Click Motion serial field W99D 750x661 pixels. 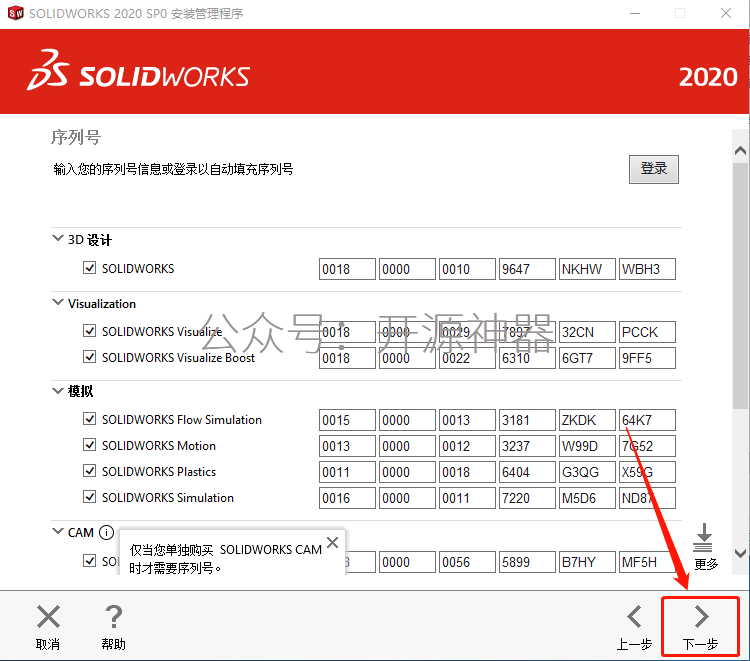(x=587, y=446)
